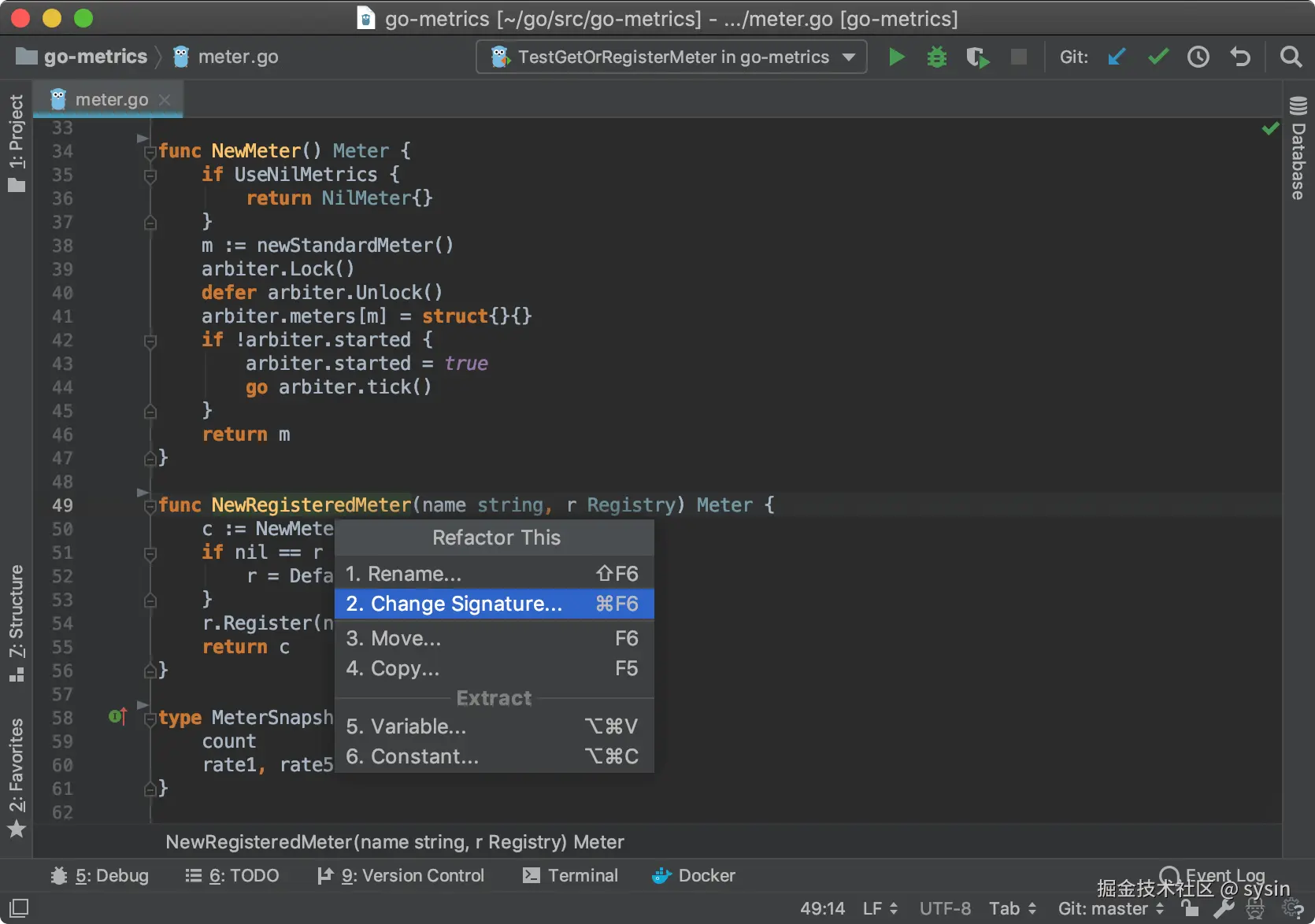Show Git history clock icon
Viewport: 1315px width, 924px height.
click(x=1198, y=57)
